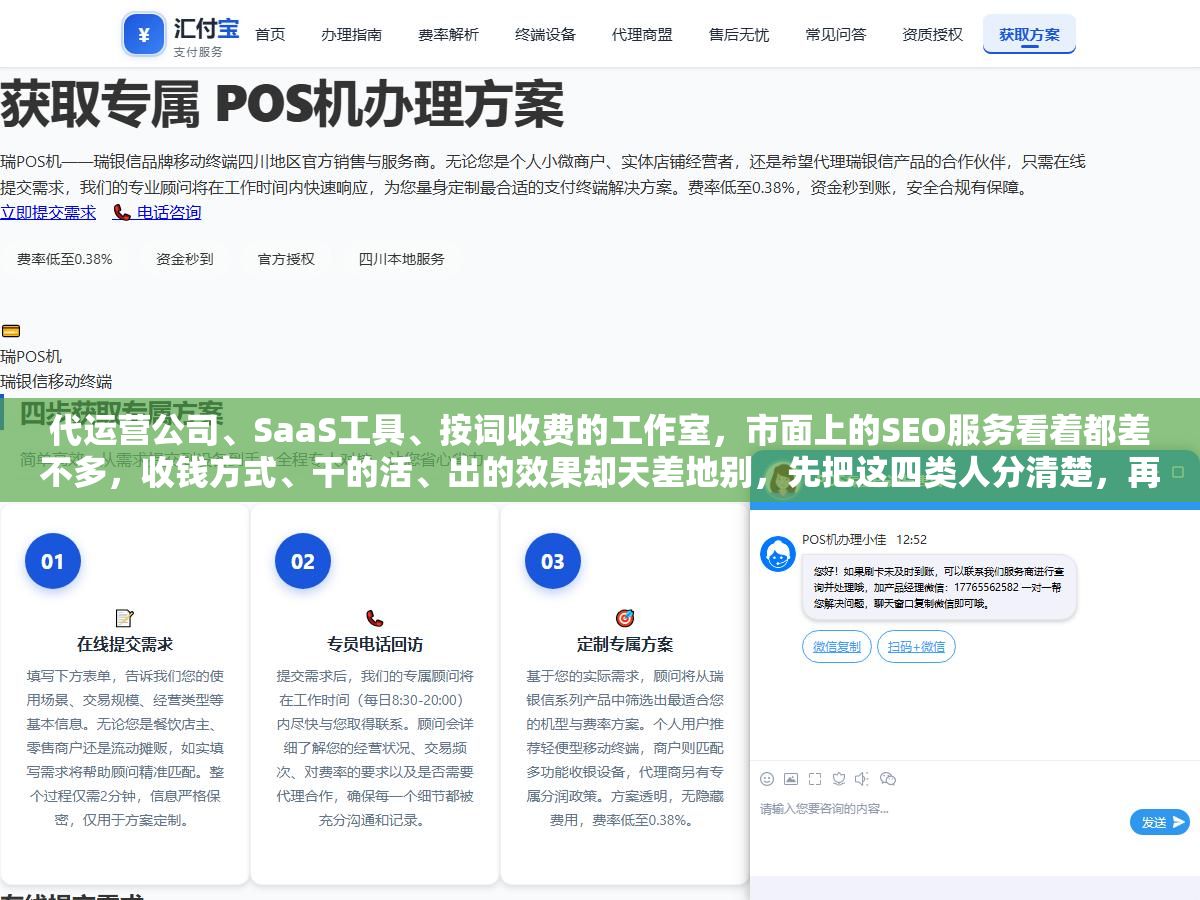Open 资质授权 navigation item
This screenshot has width=1200, height=900.
click(x=932, y=34)
